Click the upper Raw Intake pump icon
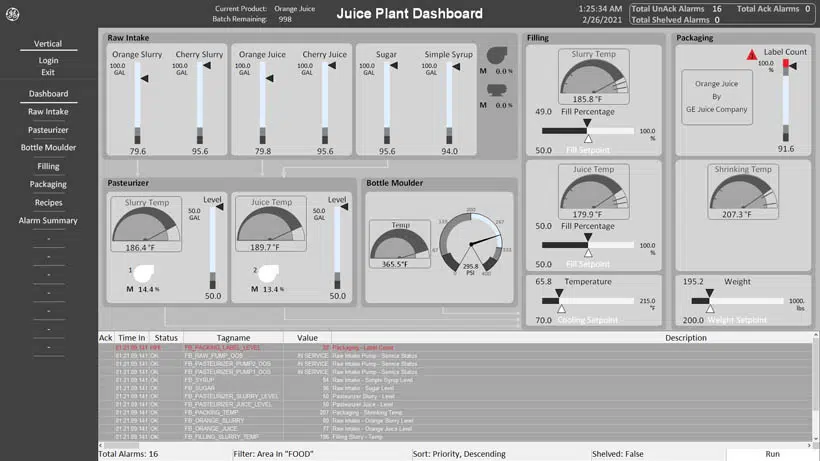Screen dimensions: 820x461 (497, 55)
